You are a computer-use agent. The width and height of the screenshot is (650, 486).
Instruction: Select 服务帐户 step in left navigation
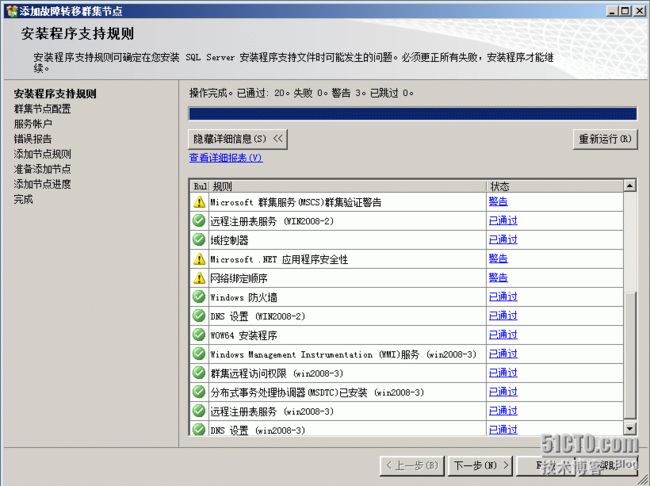point(33,124)
